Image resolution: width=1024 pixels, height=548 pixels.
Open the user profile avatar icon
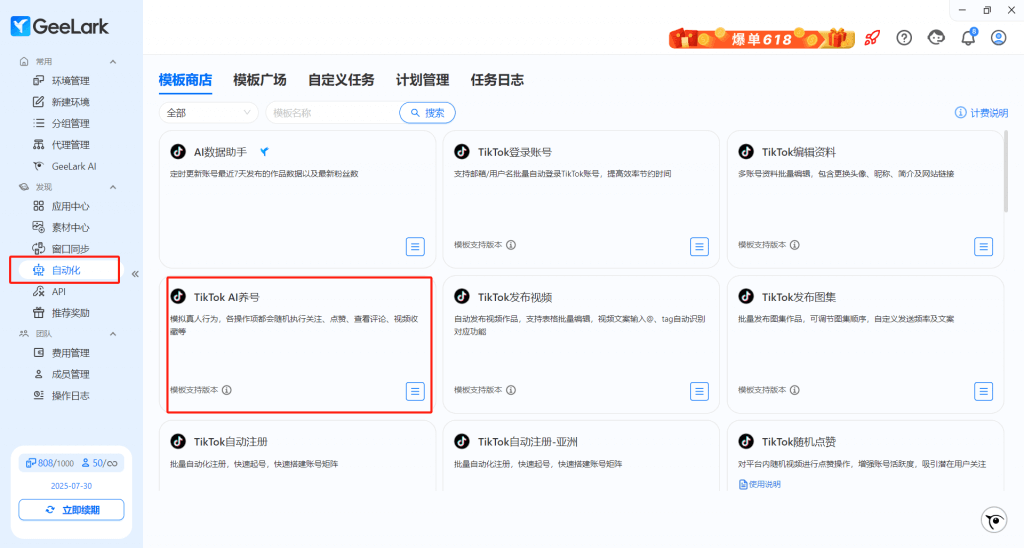(998, 38)
